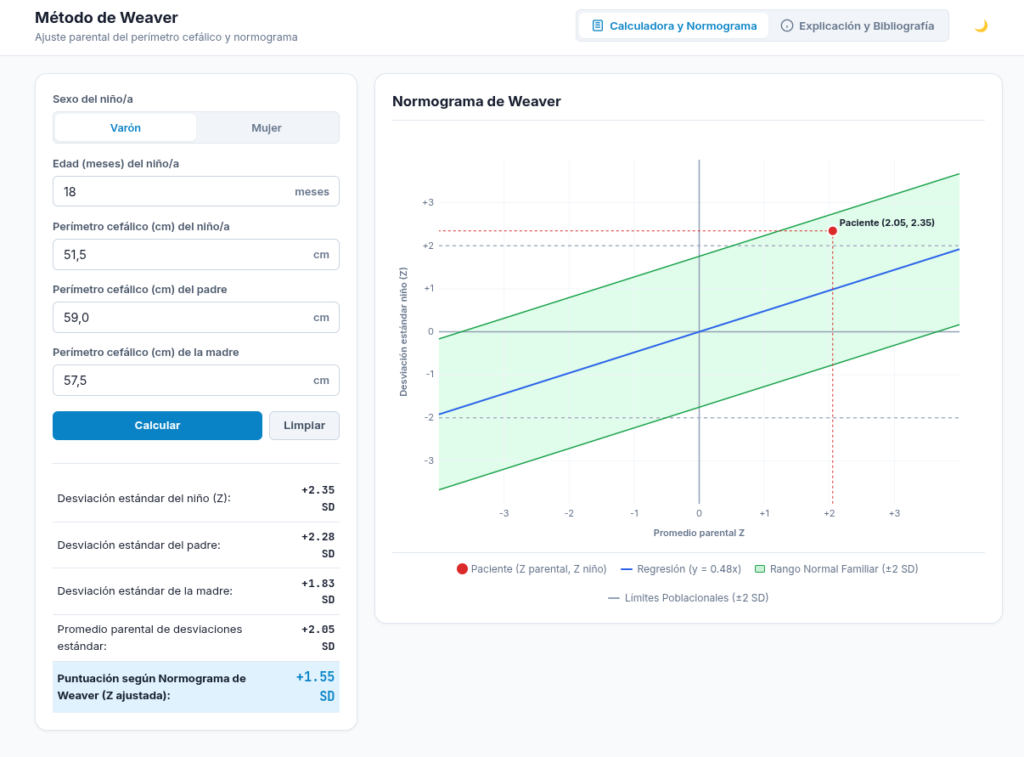1024x757 pixels.
Task: Focus the father's perímetro cefálico field
Action: coord(196,317)
